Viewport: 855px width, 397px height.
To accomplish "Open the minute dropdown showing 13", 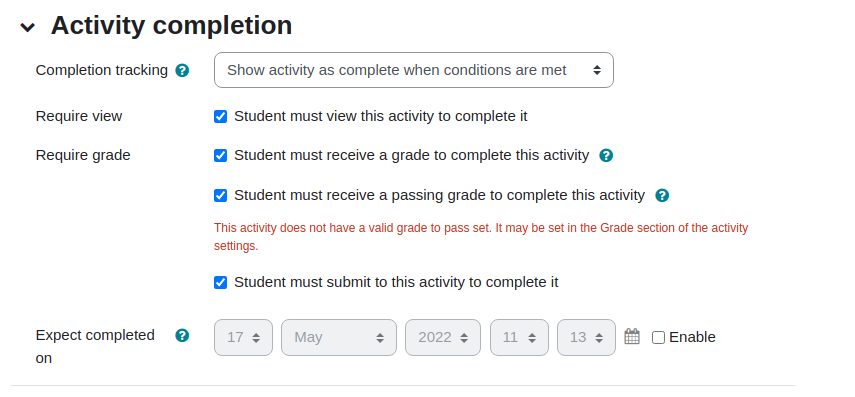I will click(586, 338).
